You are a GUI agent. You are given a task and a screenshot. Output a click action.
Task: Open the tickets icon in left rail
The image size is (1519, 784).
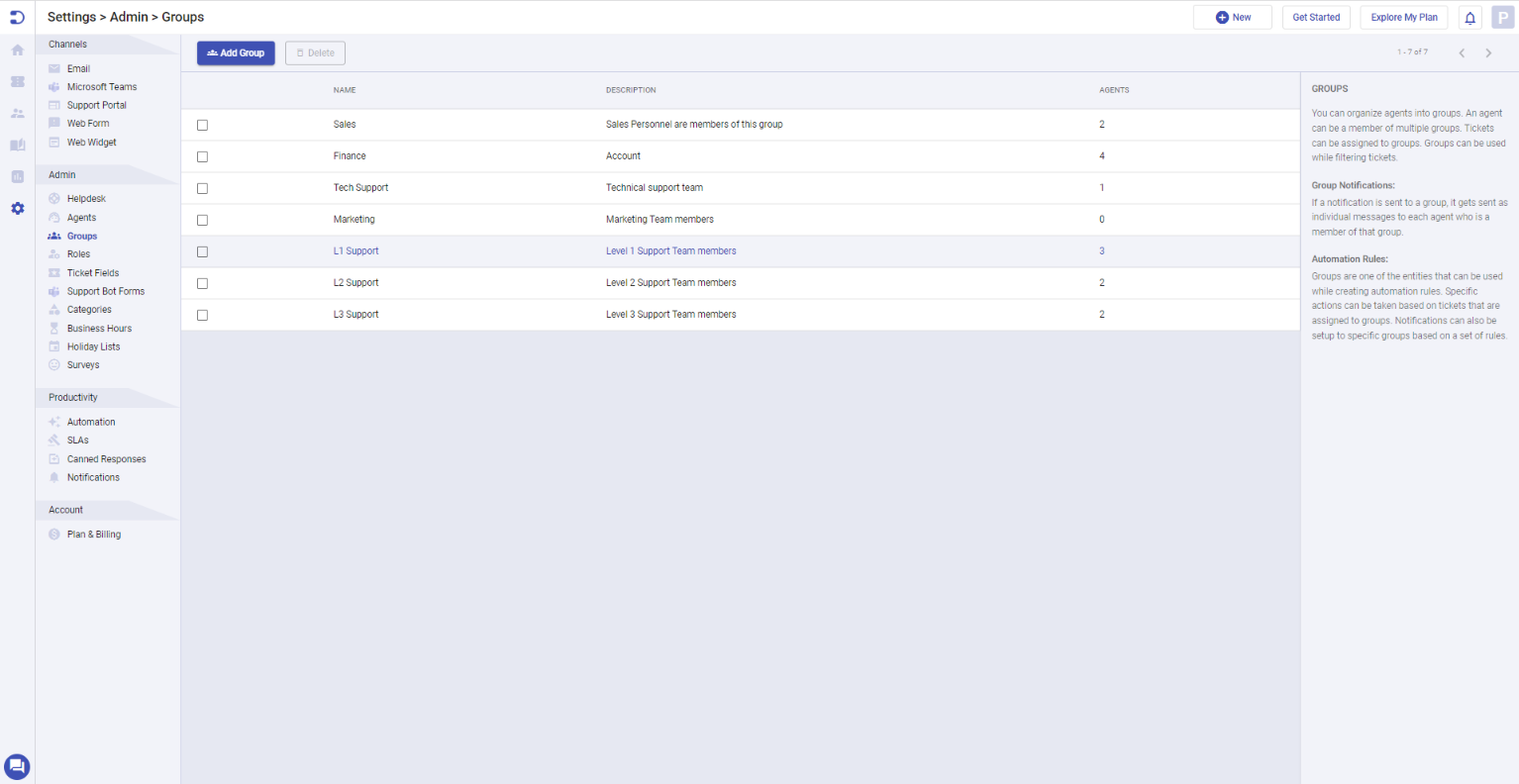[18, 81]
